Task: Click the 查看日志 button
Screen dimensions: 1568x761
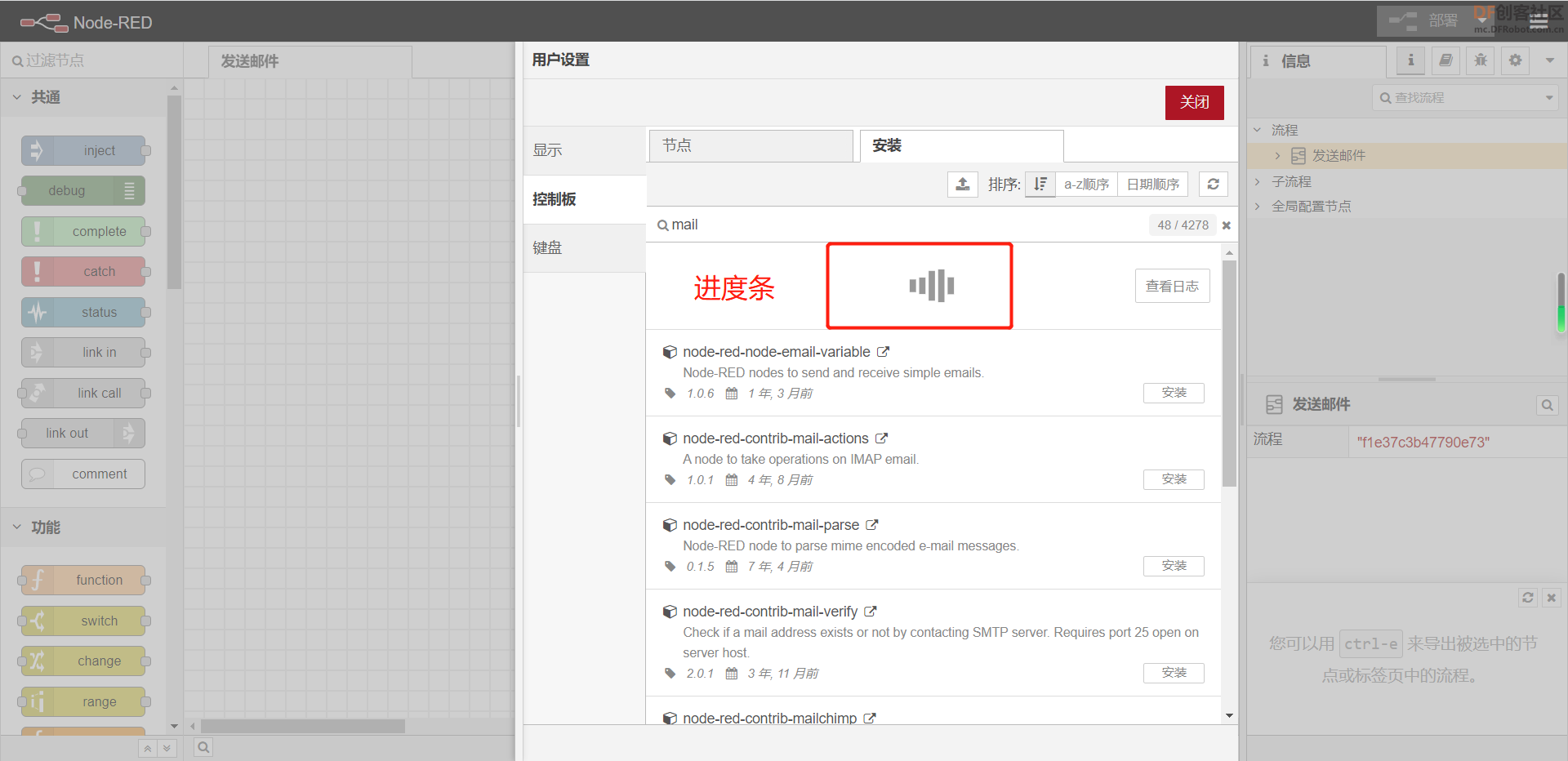Action: 1172,286
